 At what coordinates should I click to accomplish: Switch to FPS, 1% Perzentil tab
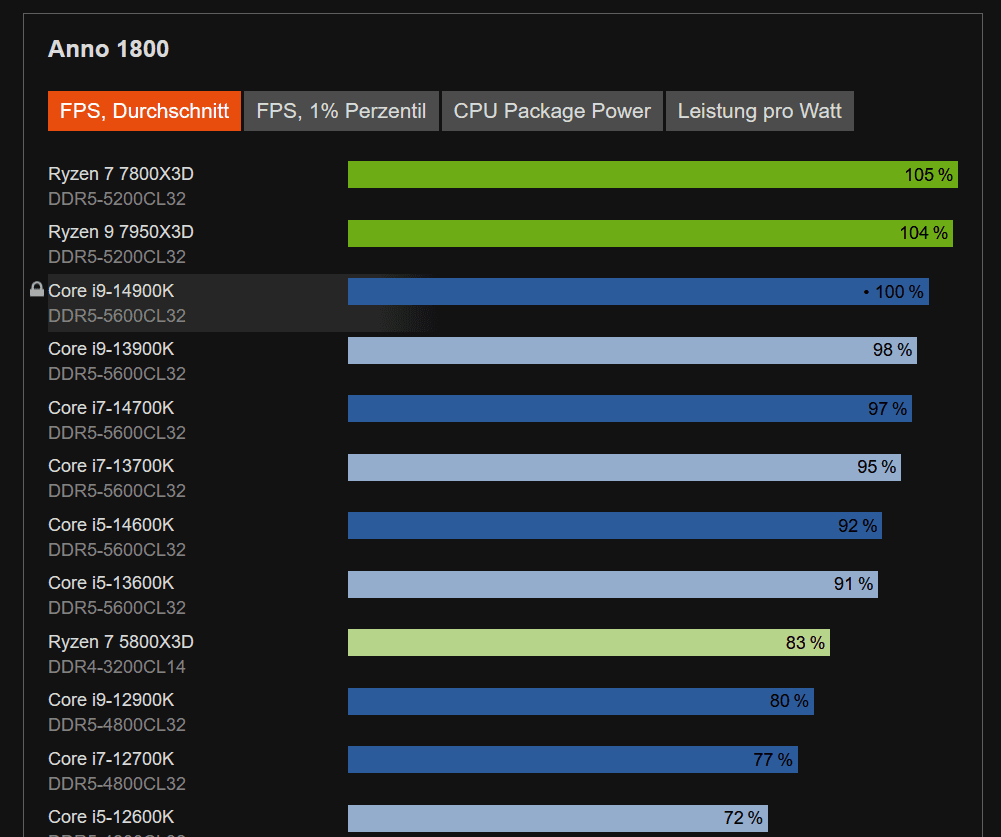pos(341,111)
